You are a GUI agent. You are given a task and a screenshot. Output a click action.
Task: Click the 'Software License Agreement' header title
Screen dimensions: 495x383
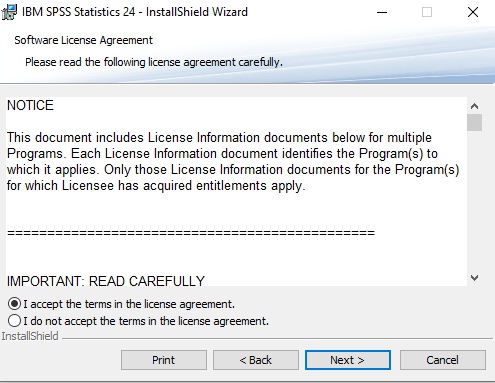coord(83,40)
